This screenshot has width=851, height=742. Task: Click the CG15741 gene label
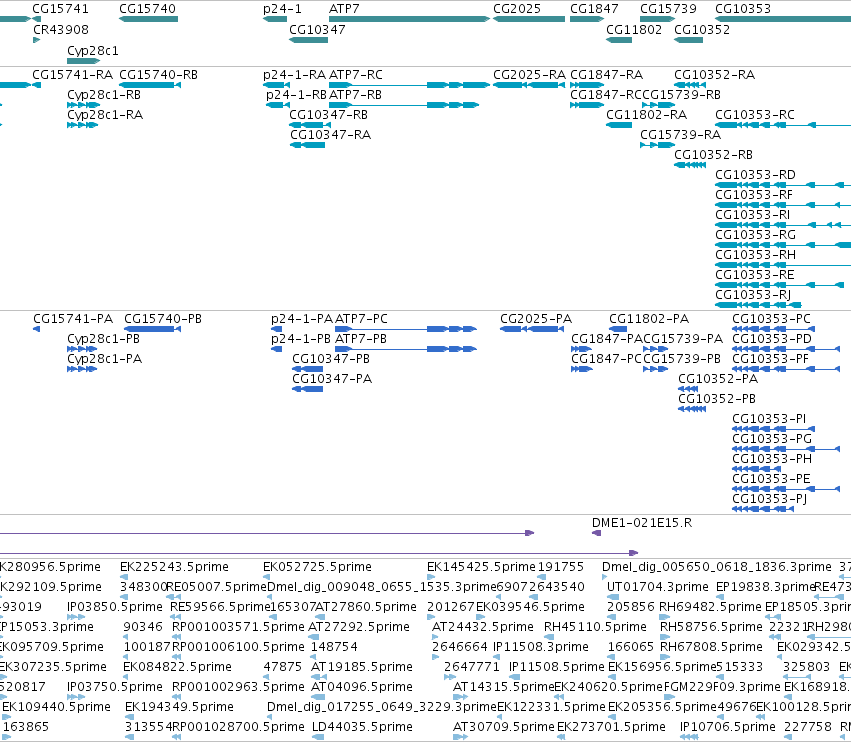[x=60, y=9]
